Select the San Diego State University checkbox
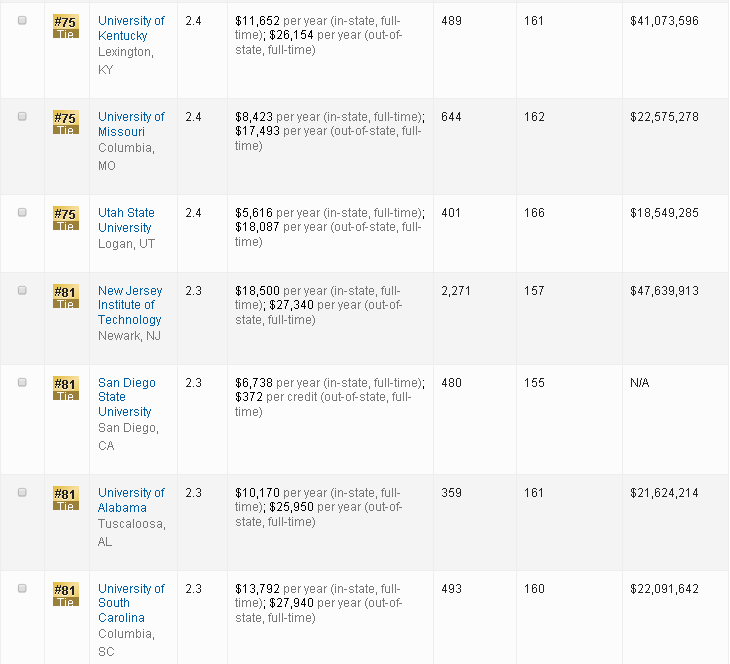Image resolution: width=730 pixels, height=664 pixels. (x=22, y=383)
